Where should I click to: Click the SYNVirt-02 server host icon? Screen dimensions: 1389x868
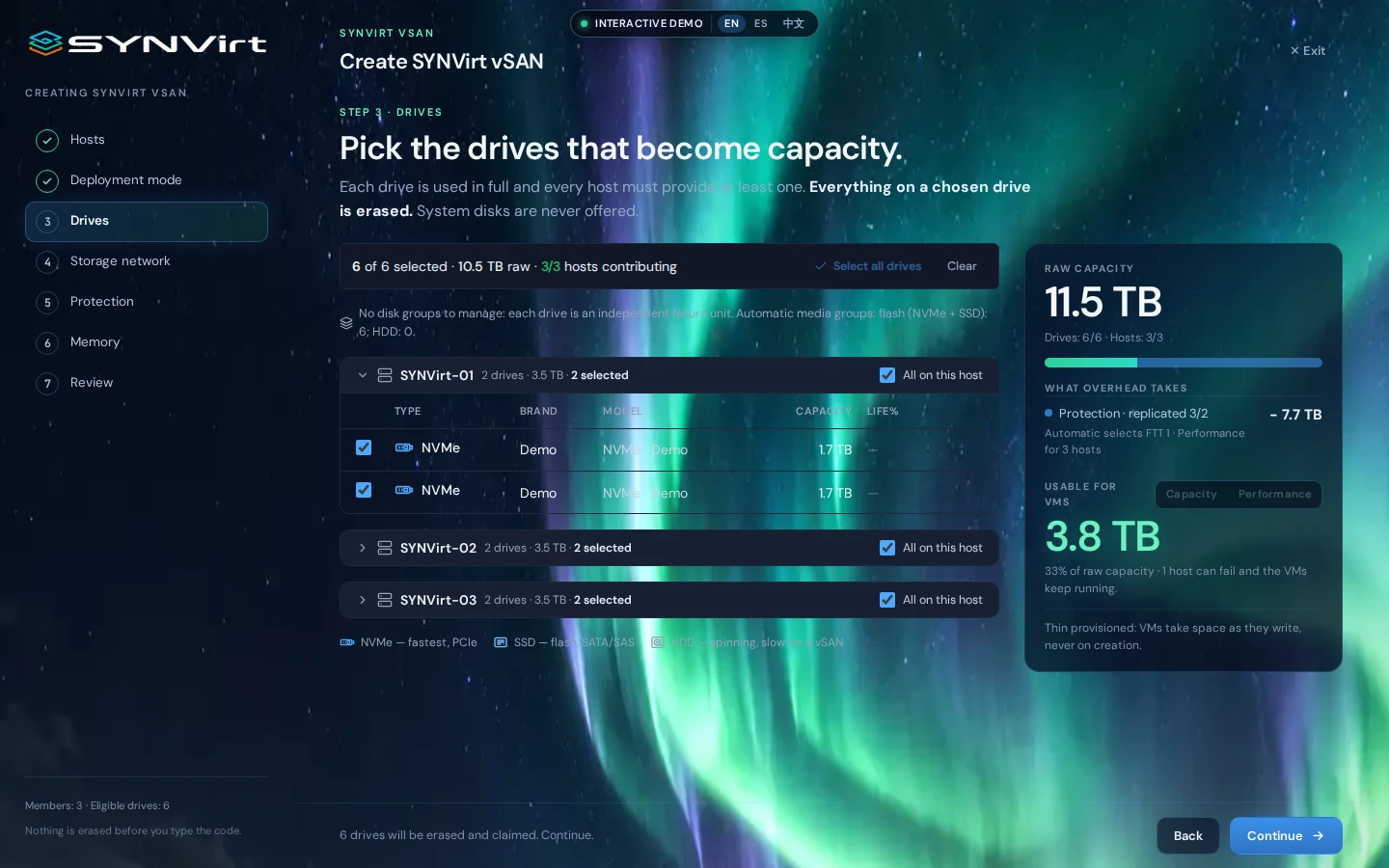pos(384,548)
